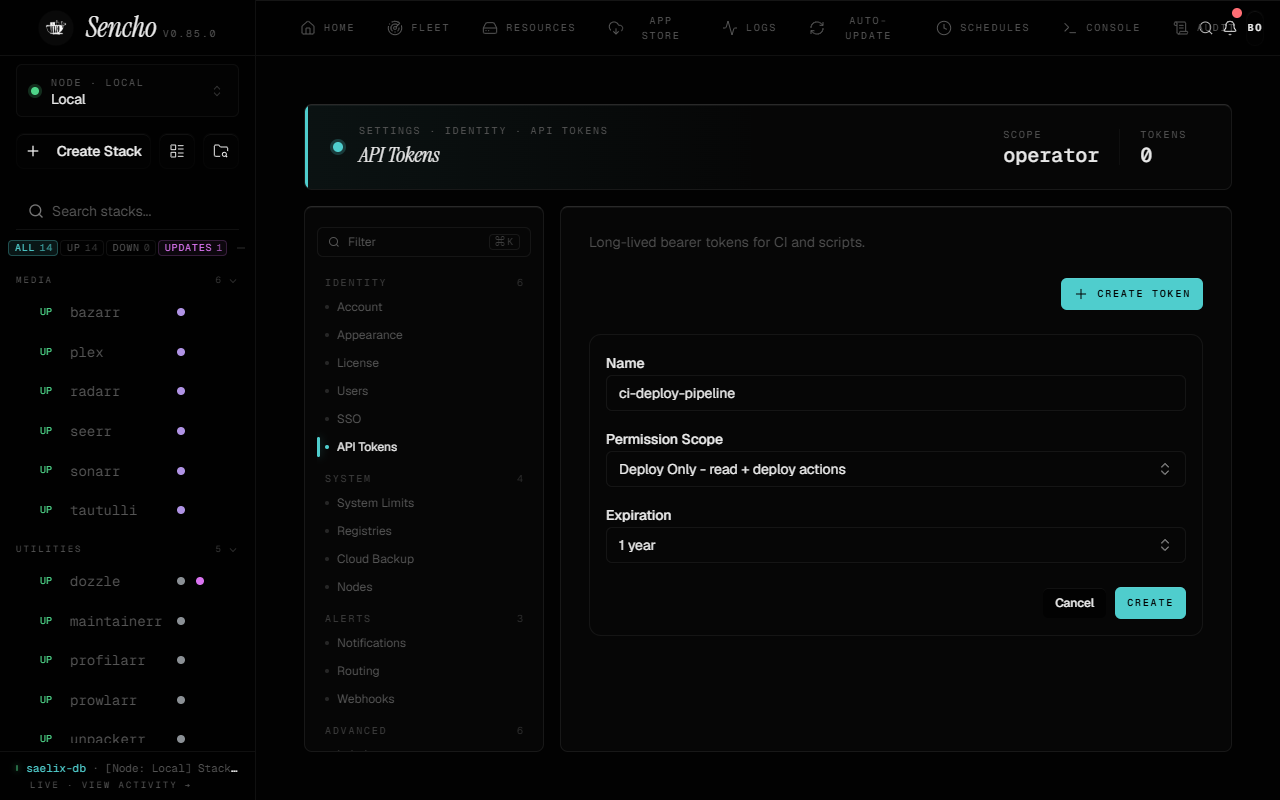Click the CREATE submit button

tap(1150, 603)
